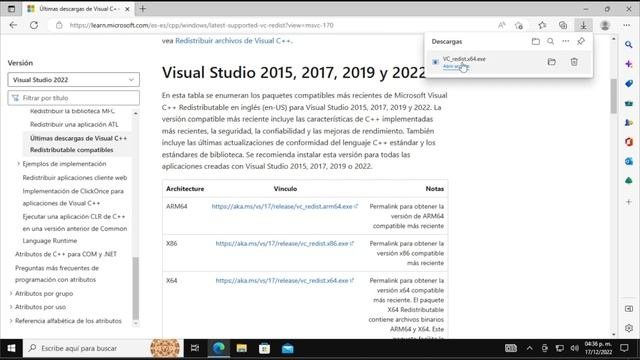Add a new sidebar app with plus
This screenshot has width=640, height=360.
pyautogui.click(x=629, y=202)
